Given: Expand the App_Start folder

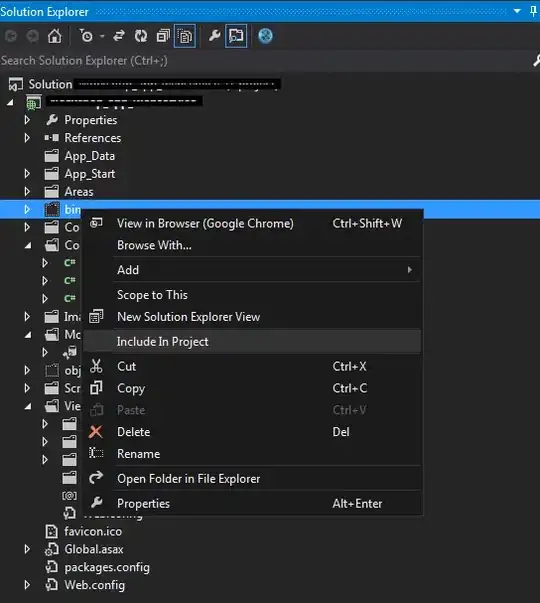Looking at the screenshot, I should click(27, 174).
